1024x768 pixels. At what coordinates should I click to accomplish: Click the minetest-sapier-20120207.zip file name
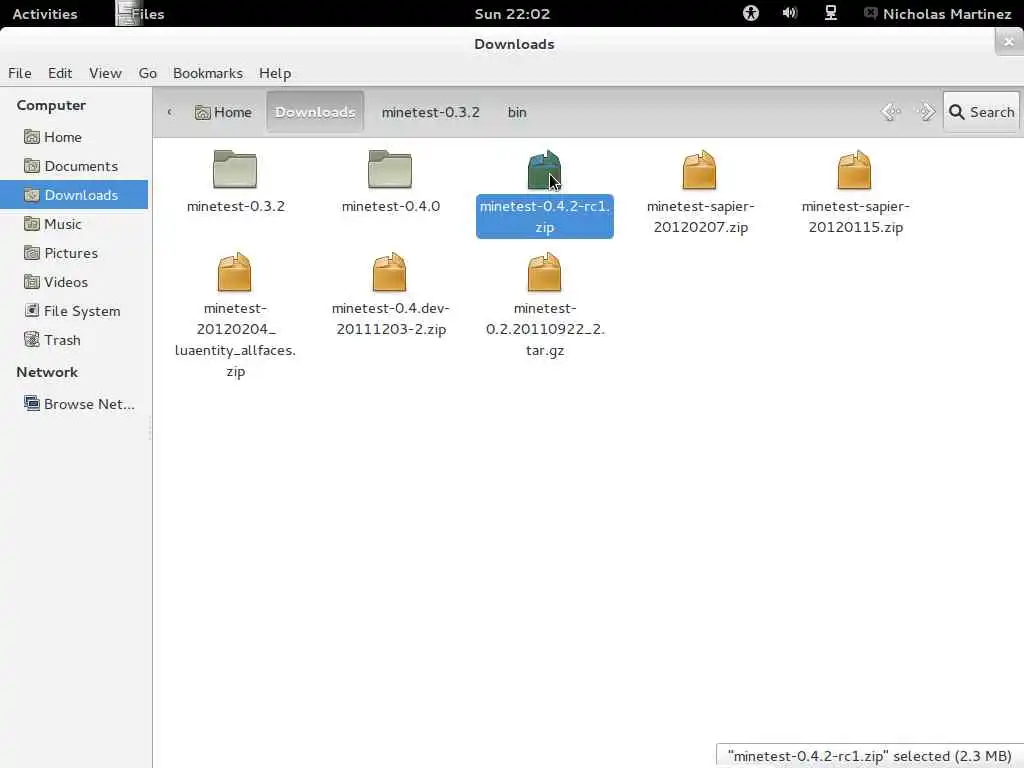[701, 216]
